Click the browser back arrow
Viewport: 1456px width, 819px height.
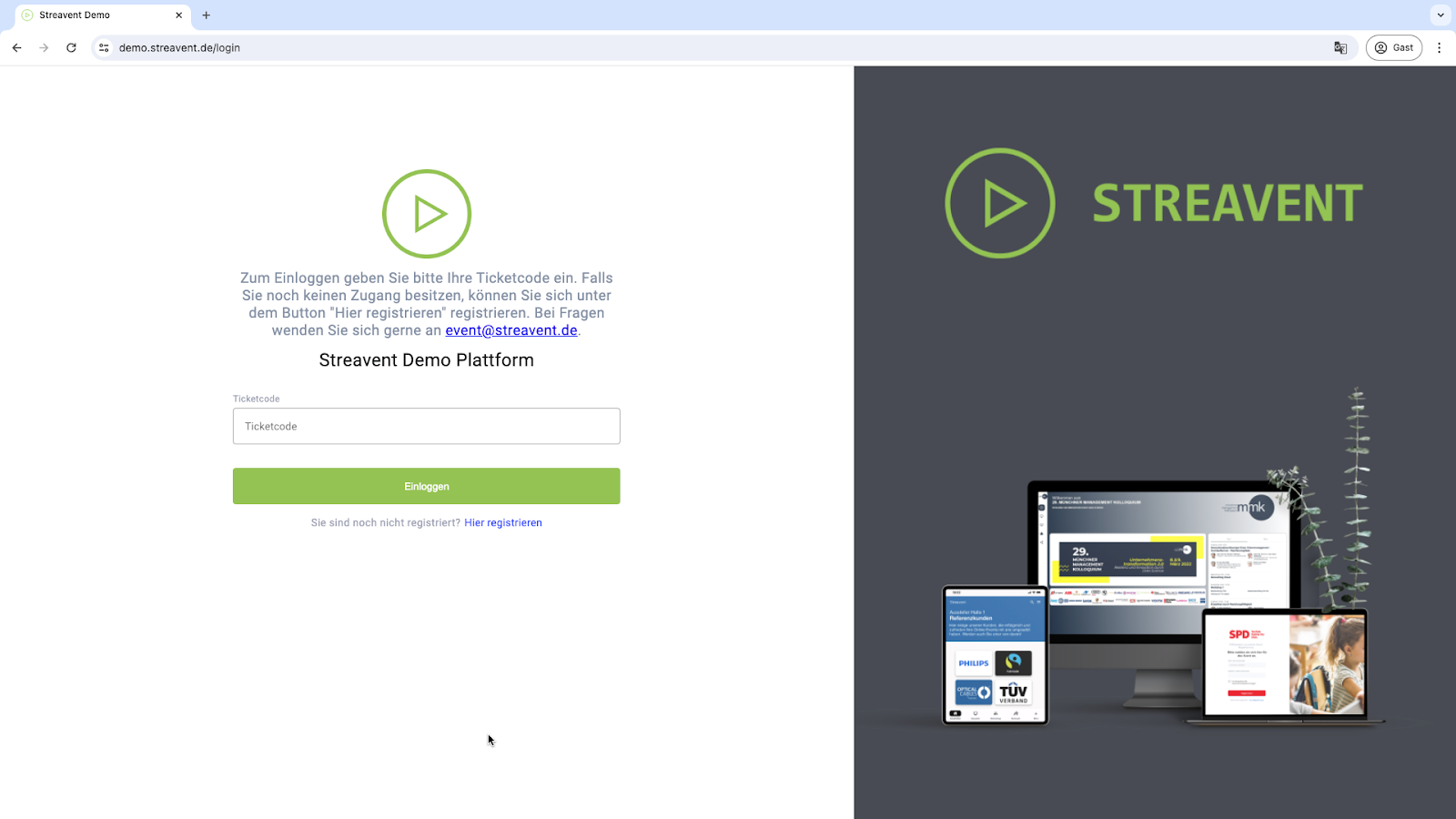(16, 47)
